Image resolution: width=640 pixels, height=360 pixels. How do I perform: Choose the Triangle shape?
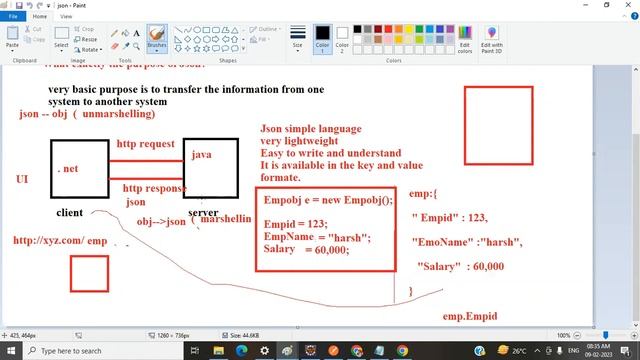[x=235, y=30]
